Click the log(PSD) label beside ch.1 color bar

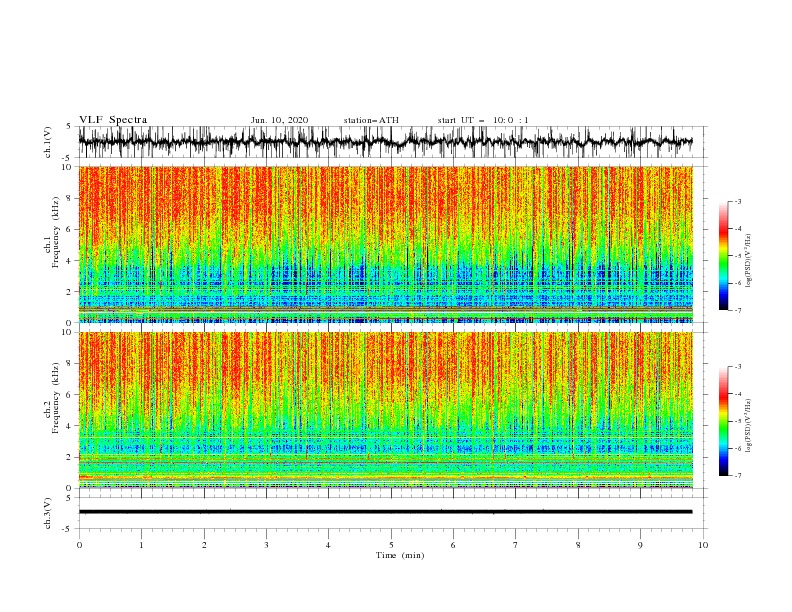click(749, 261)
